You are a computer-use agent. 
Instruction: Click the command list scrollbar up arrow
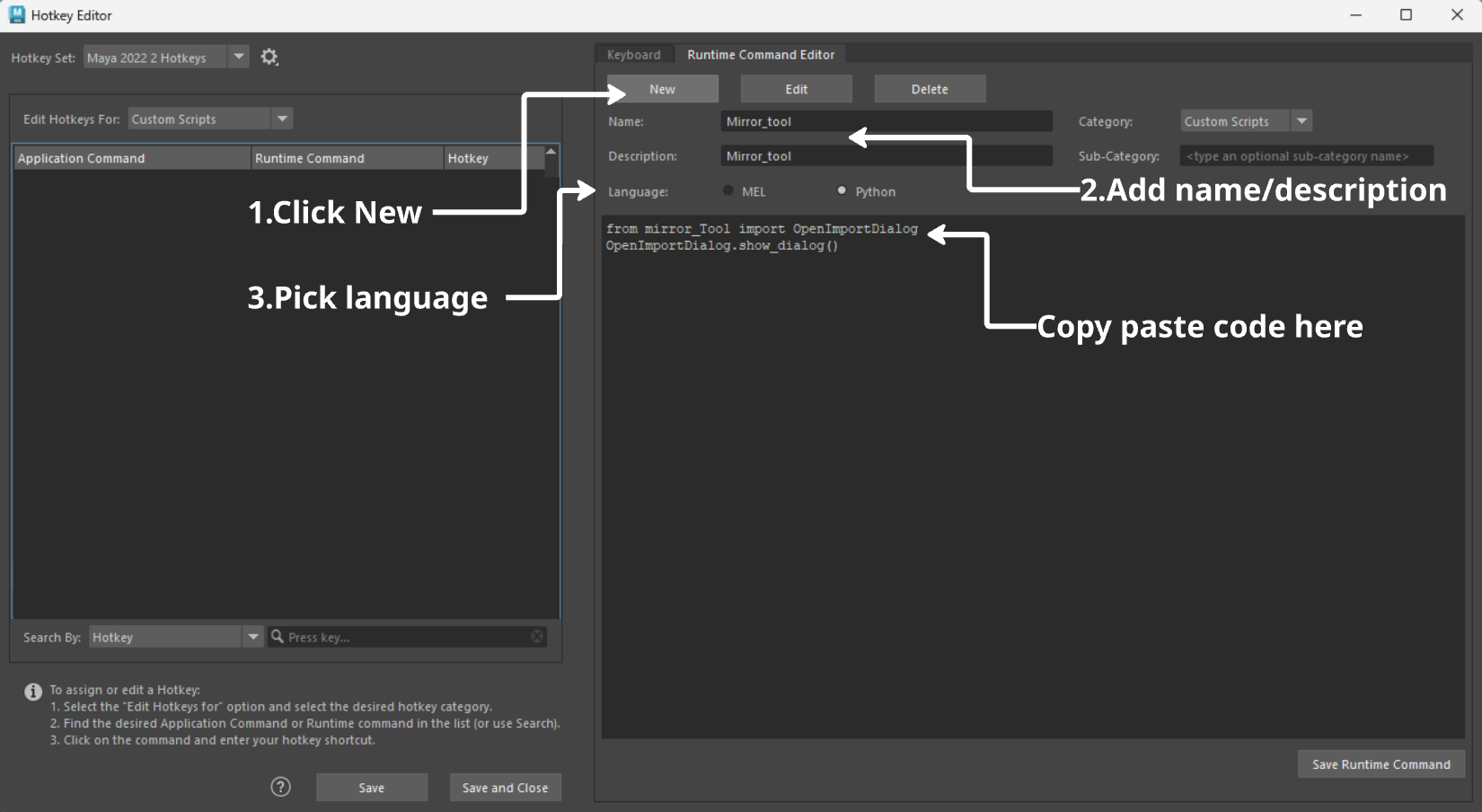click(x=551, y=152)
